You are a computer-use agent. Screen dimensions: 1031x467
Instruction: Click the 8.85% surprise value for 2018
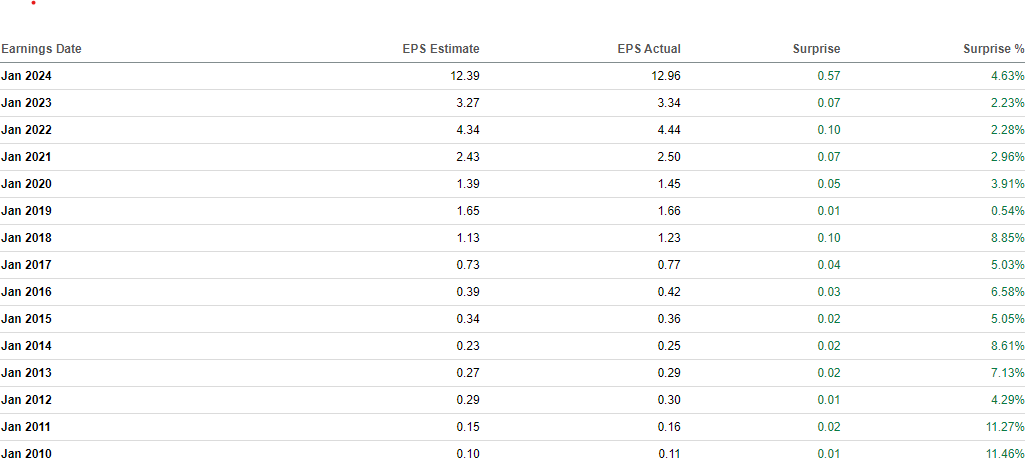pyautogui.click(x=1008, y=238)
